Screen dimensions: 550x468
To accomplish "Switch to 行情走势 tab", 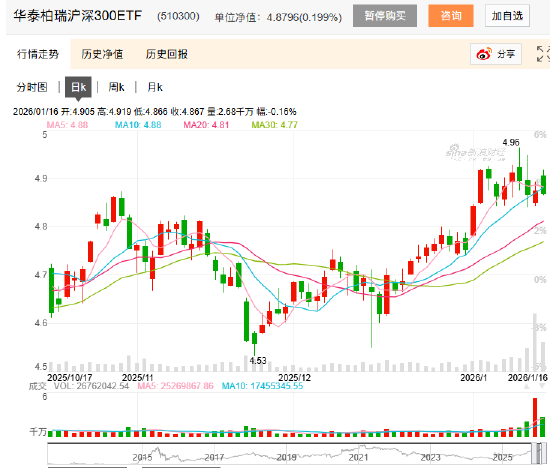I will pos(38,54).
